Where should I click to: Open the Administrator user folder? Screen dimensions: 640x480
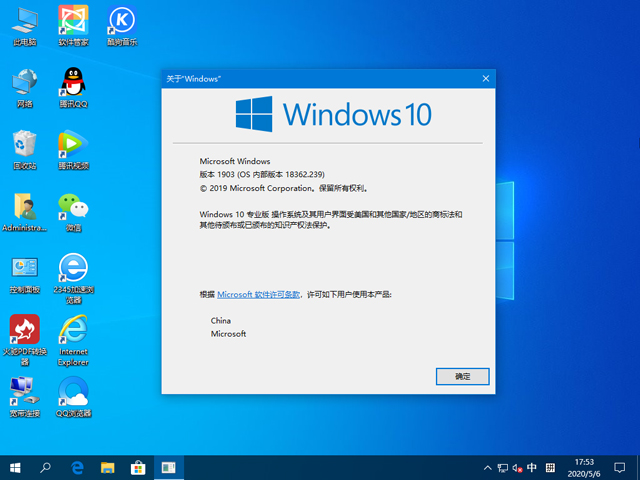click(x=25, y=213)
